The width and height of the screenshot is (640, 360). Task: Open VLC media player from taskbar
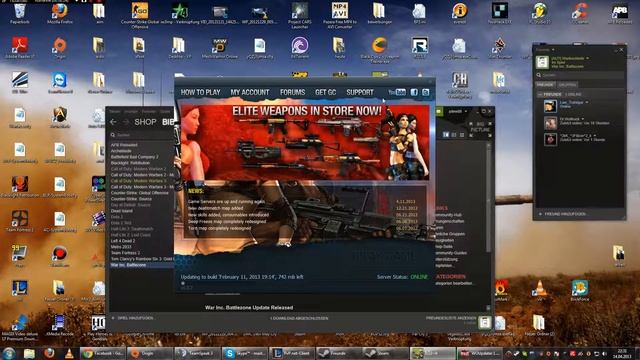tap(70, 353)
